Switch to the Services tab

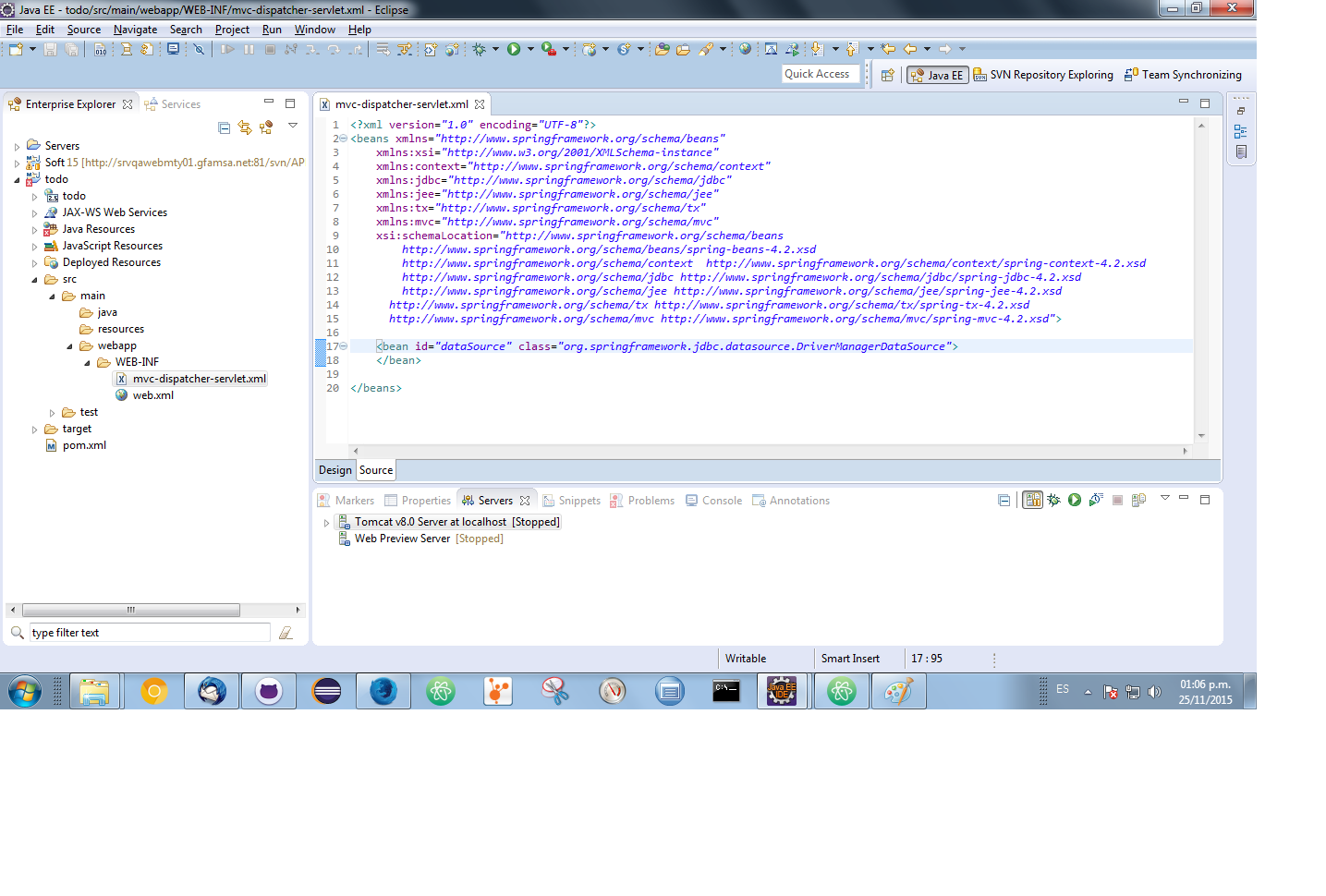[x=173, y=104]
